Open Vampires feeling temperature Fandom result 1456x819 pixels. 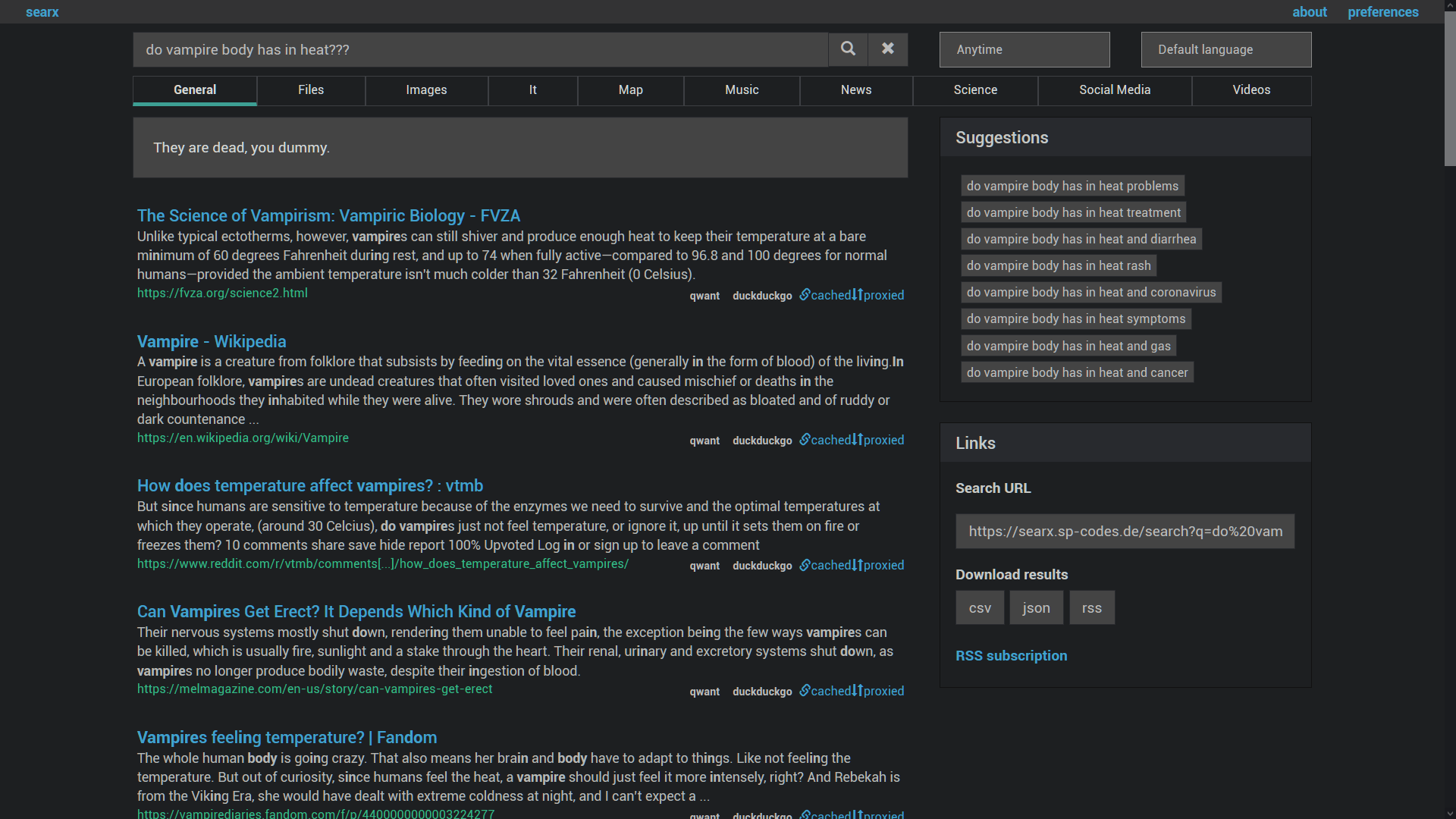point(287,738)
